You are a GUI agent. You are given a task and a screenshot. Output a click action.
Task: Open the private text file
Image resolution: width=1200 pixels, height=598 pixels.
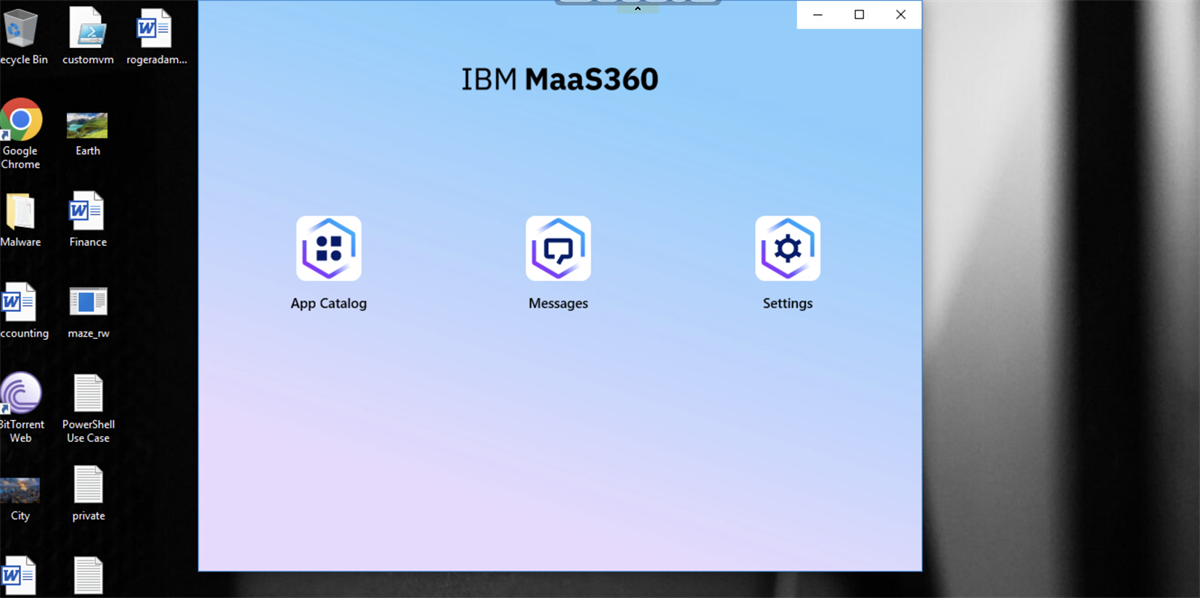[88, 485]
